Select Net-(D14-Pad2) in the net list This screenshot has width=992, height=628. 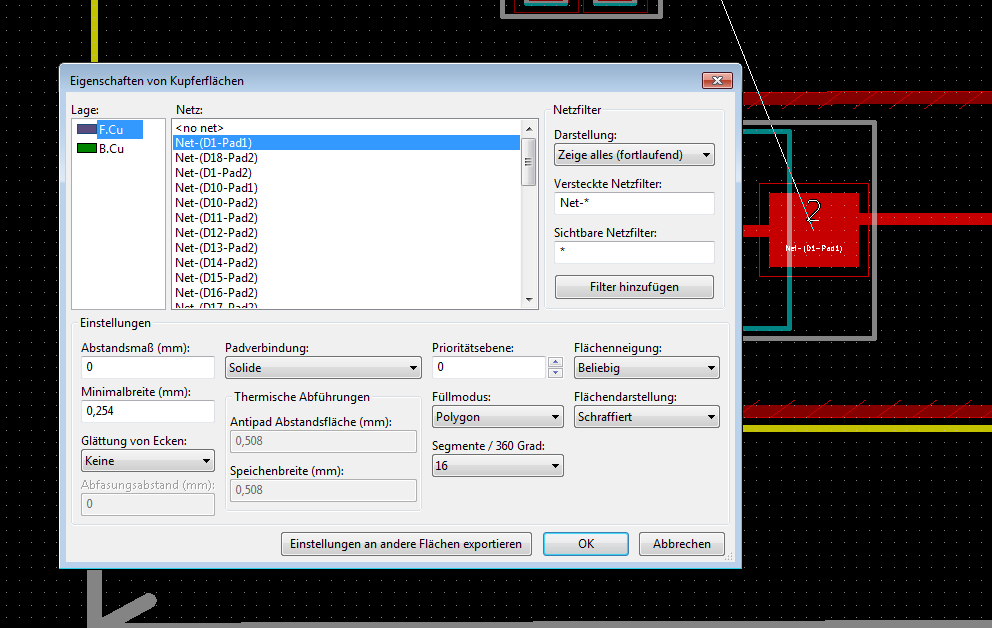pos(346,263)
